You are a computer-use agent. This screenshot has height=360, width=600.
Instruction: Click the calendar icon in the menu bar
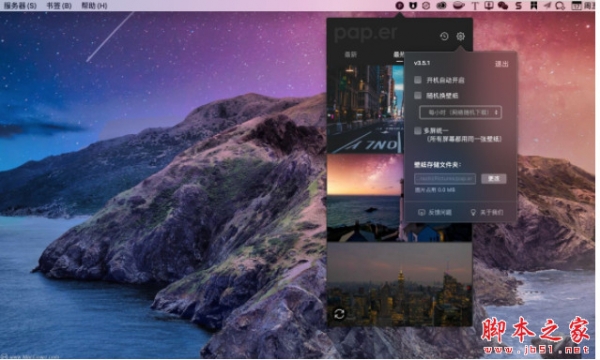click(576, 5)
